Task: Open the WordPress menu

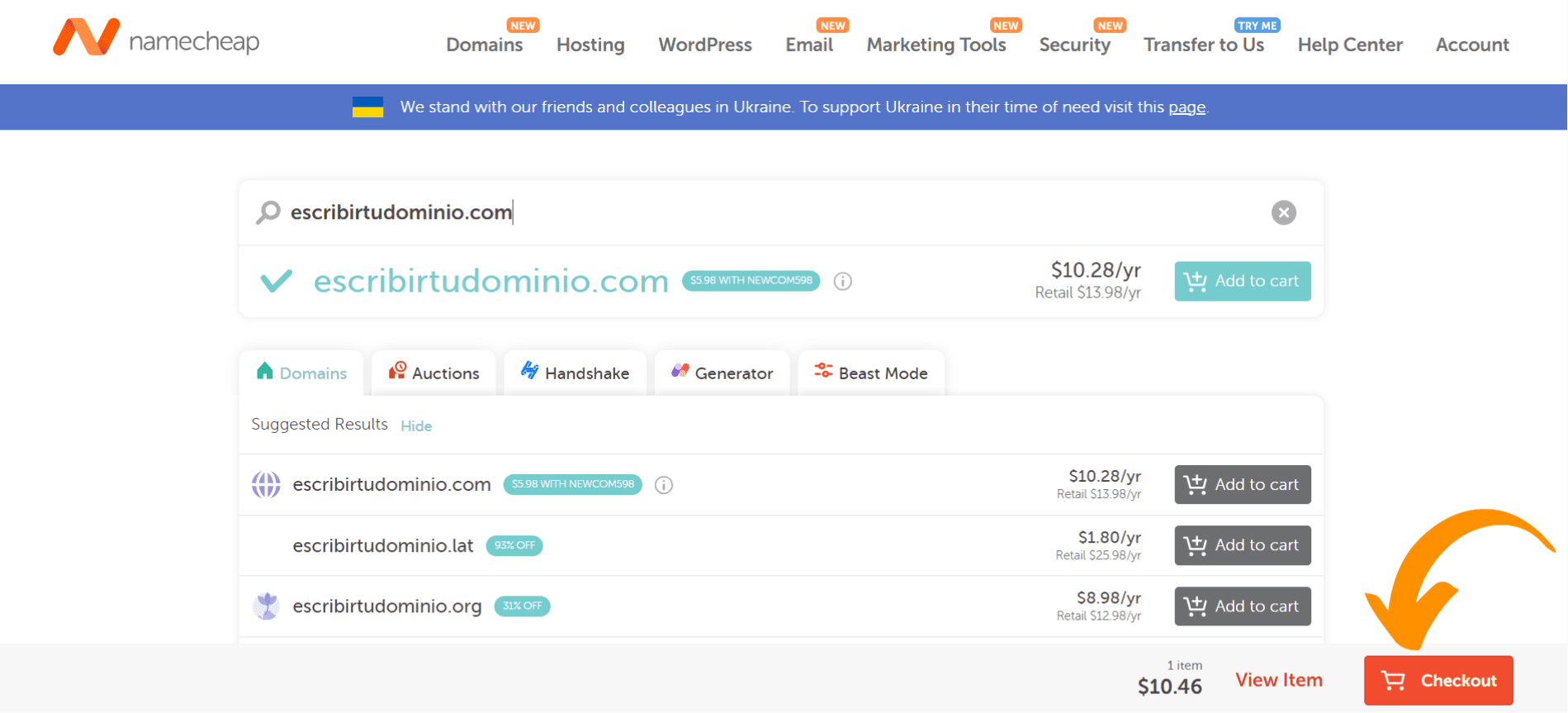Action: pos(705,45)
